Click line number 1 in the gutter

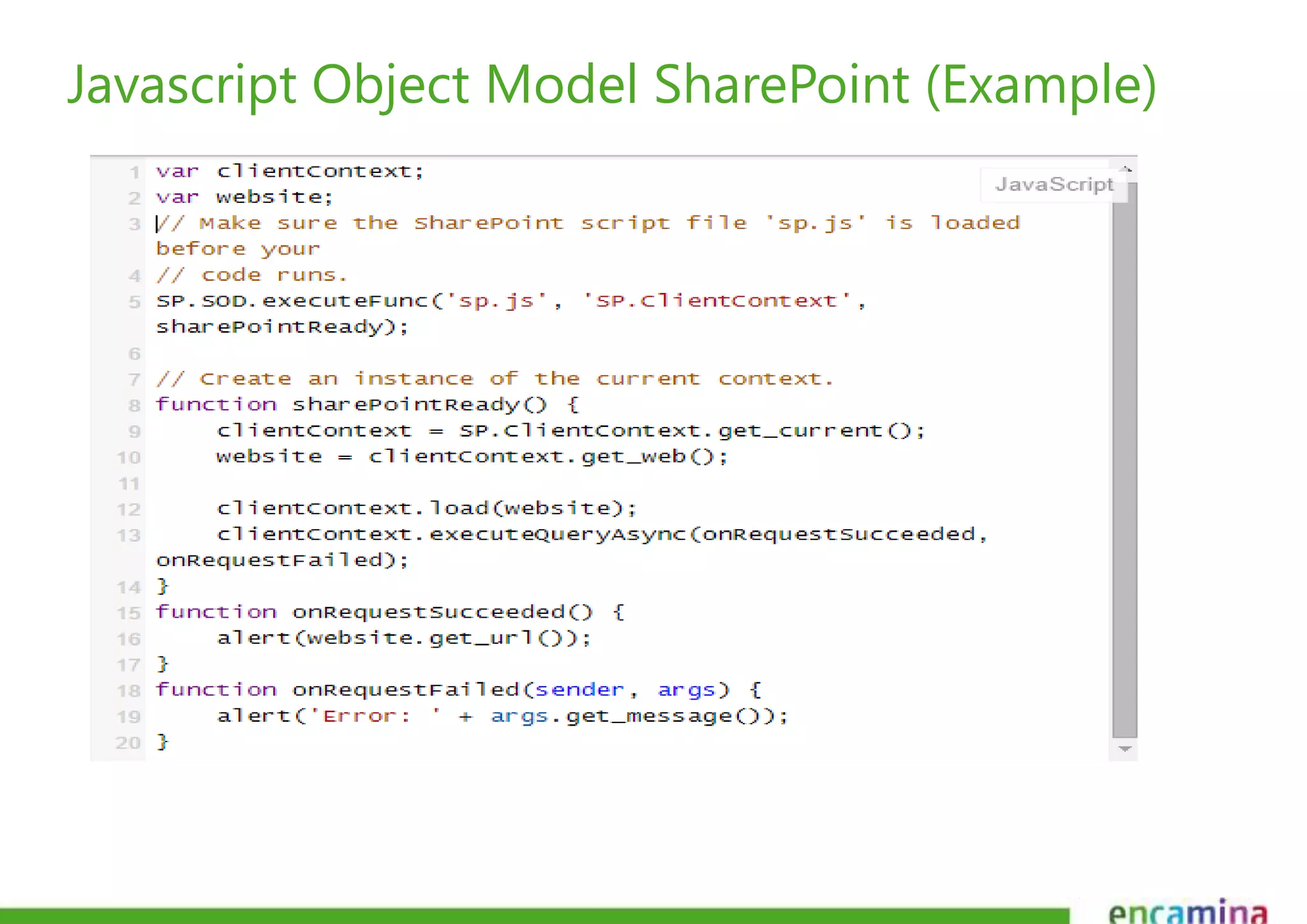click(x=135, y=172)
